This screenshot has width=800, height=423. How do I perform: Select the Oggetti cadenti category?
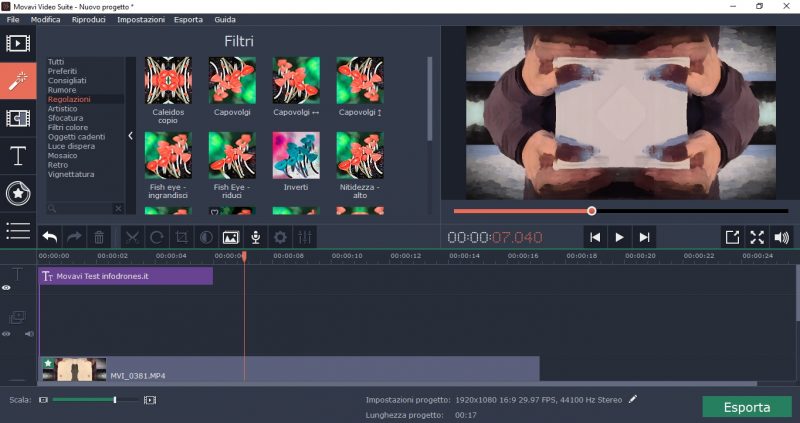coord(77,137)
